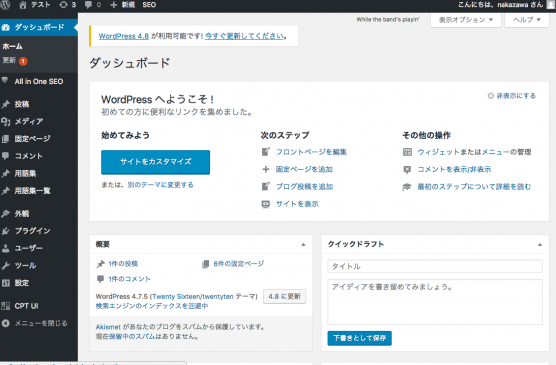
Task: Click the 固定ページ pages icon in sidebar
Action: point(5,139)
